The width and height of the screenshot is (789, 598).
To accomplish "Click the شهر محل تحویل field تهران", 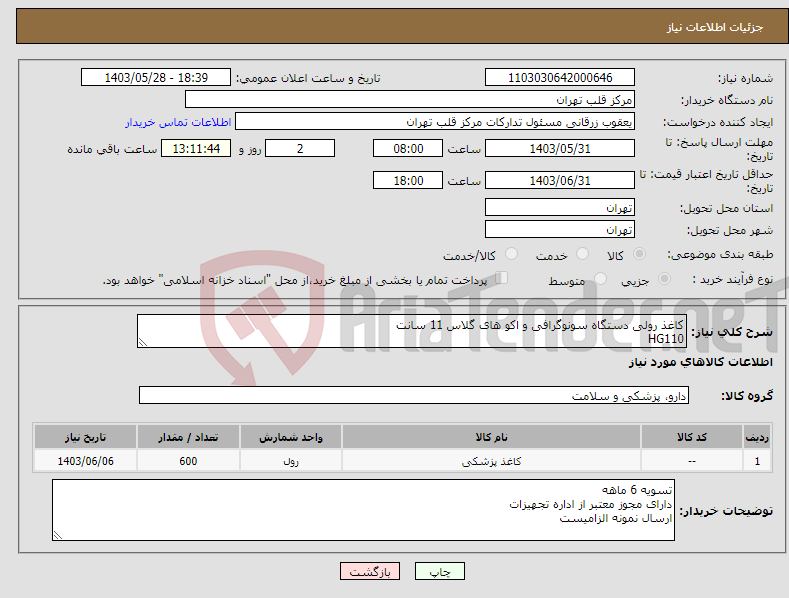I will pos(560,230).
